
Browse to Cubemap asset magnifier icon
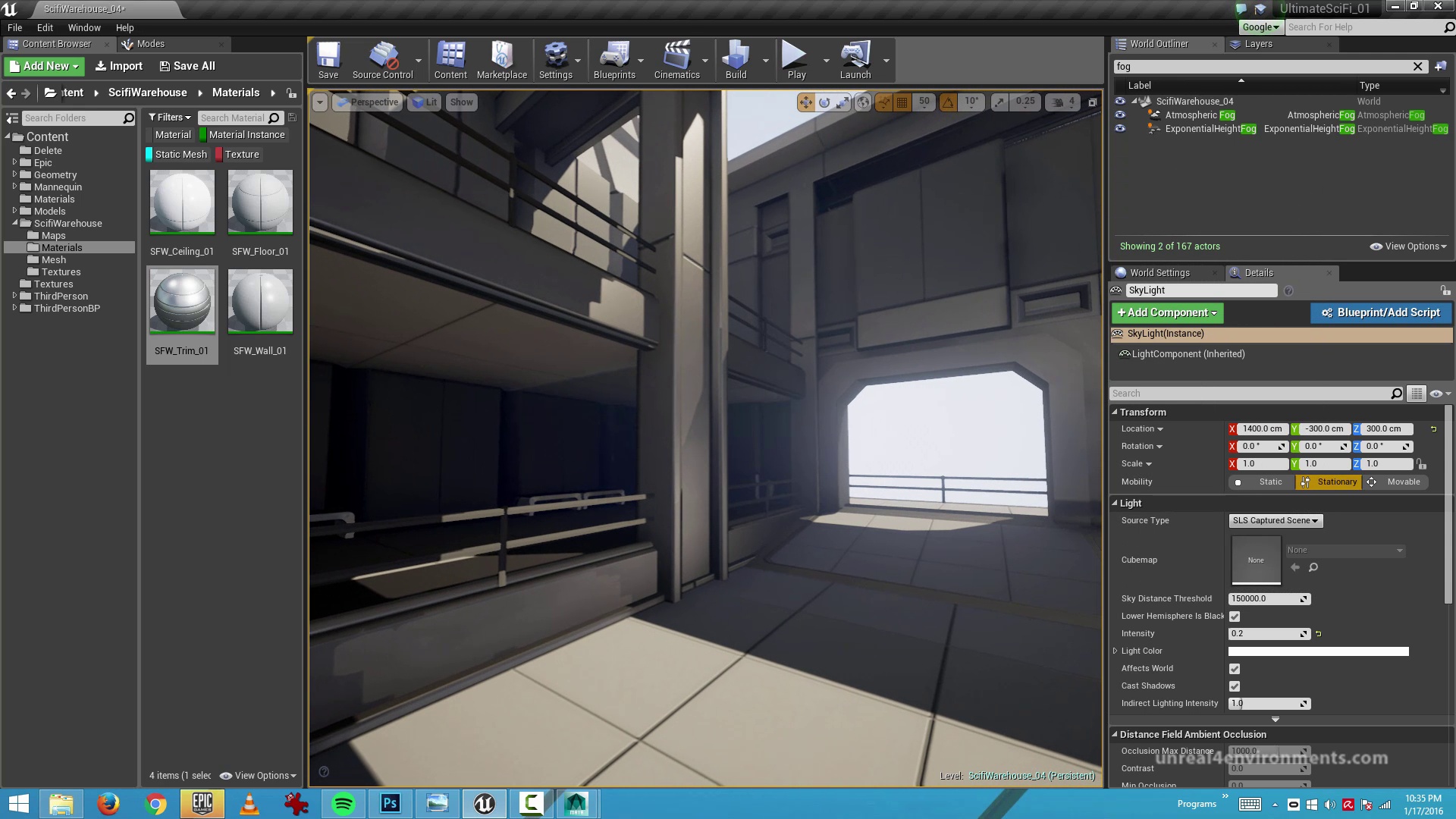[x=1313, y=568]
